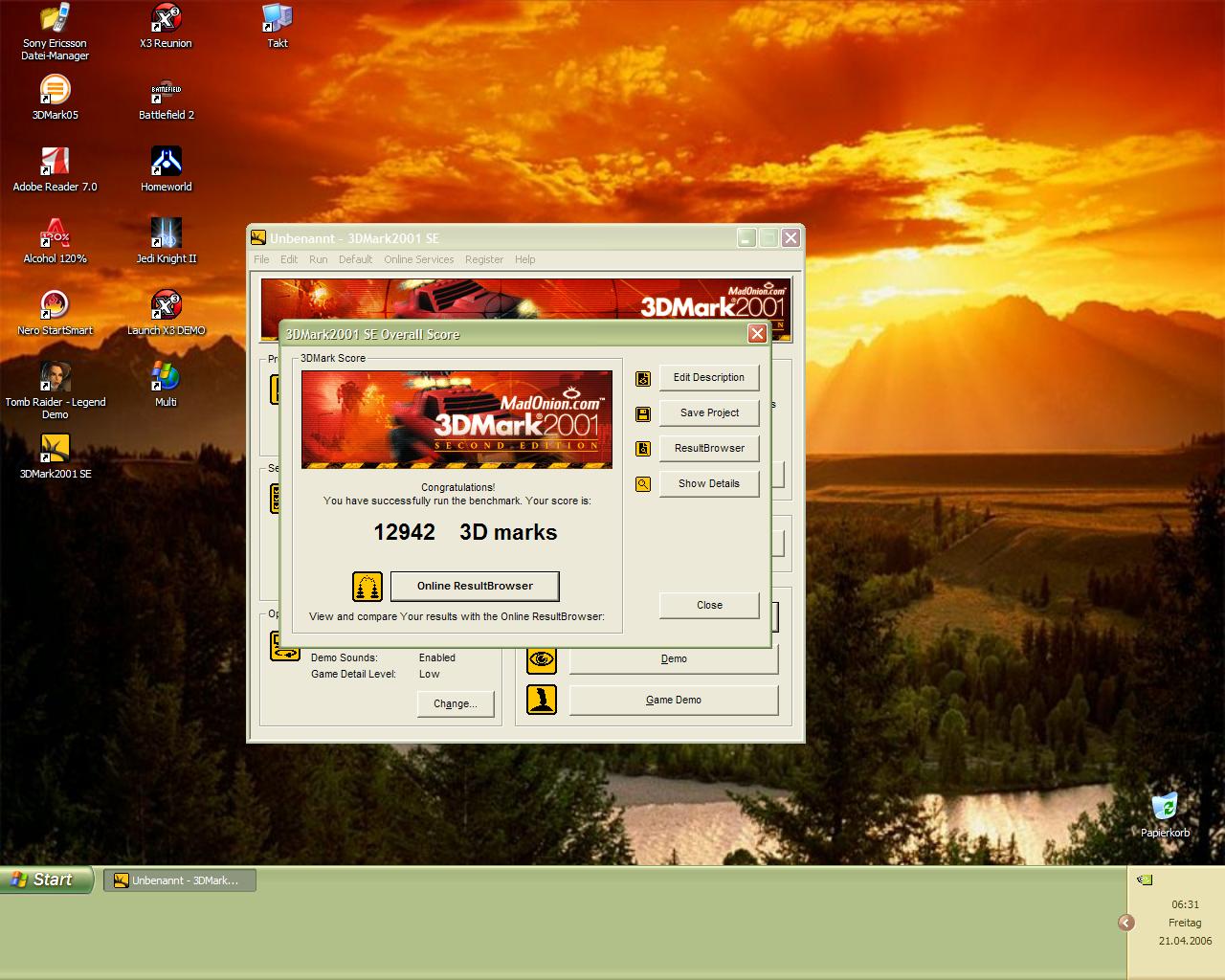Click the yellow icon beside Online ResultBrowser button

click(367, 586)
